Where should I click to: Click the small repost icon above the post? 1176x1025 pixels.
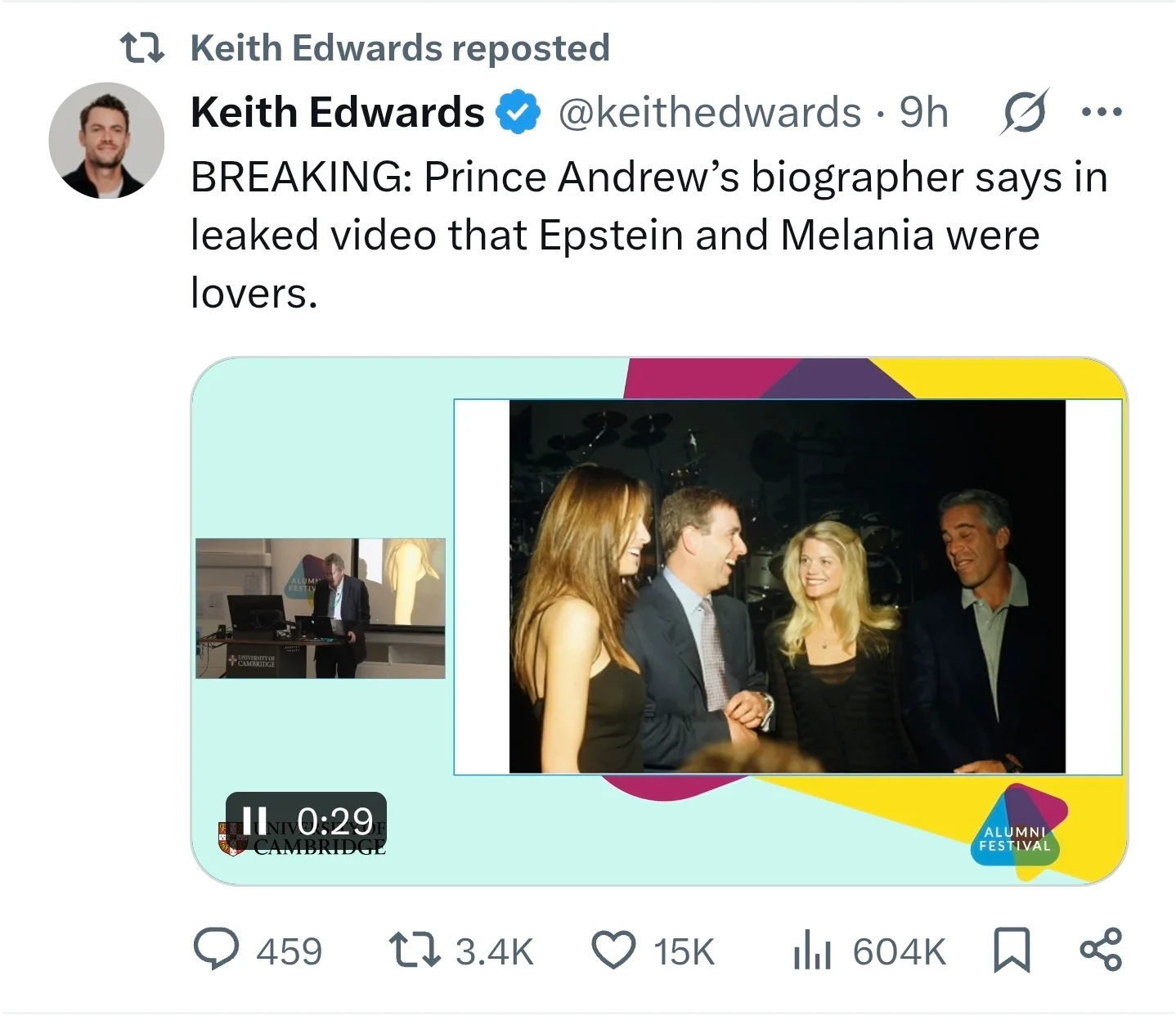click(142, 47)
